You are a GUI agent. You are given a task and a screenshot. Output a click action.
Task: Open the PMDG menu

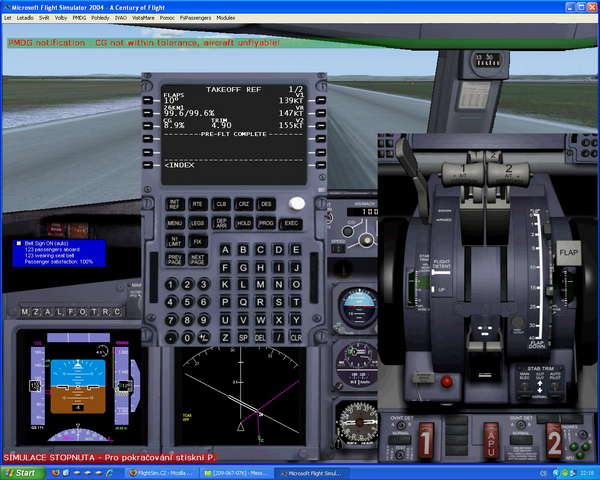tap(79, 18)
